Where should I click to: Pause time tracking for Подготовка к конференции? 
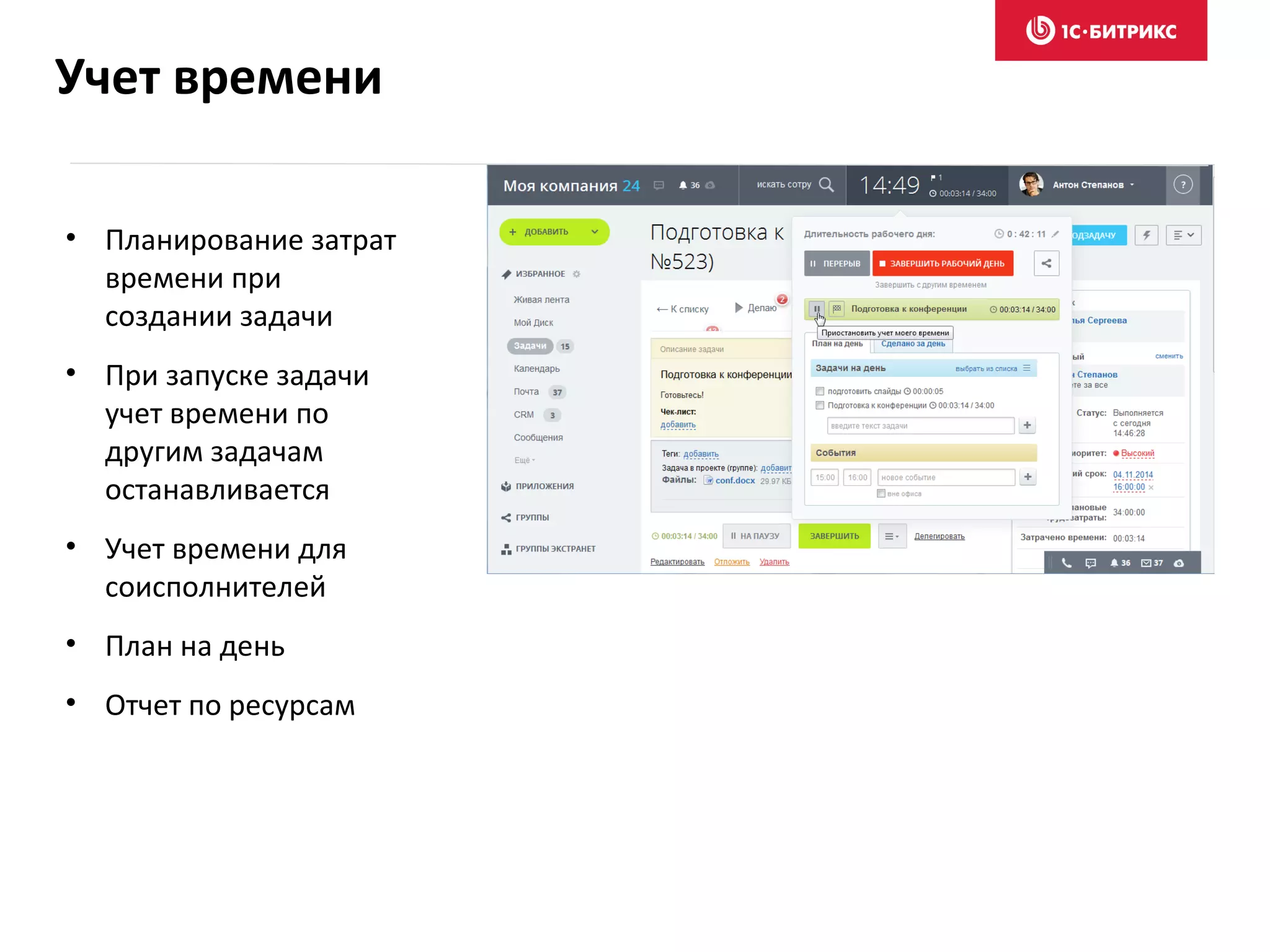[x=817, y=309]
